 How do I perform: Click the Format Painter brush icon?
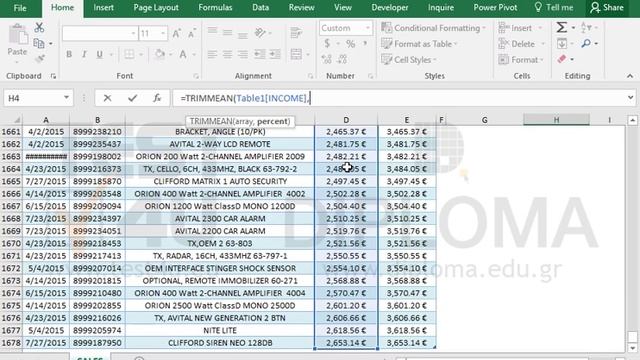[40, 59]
